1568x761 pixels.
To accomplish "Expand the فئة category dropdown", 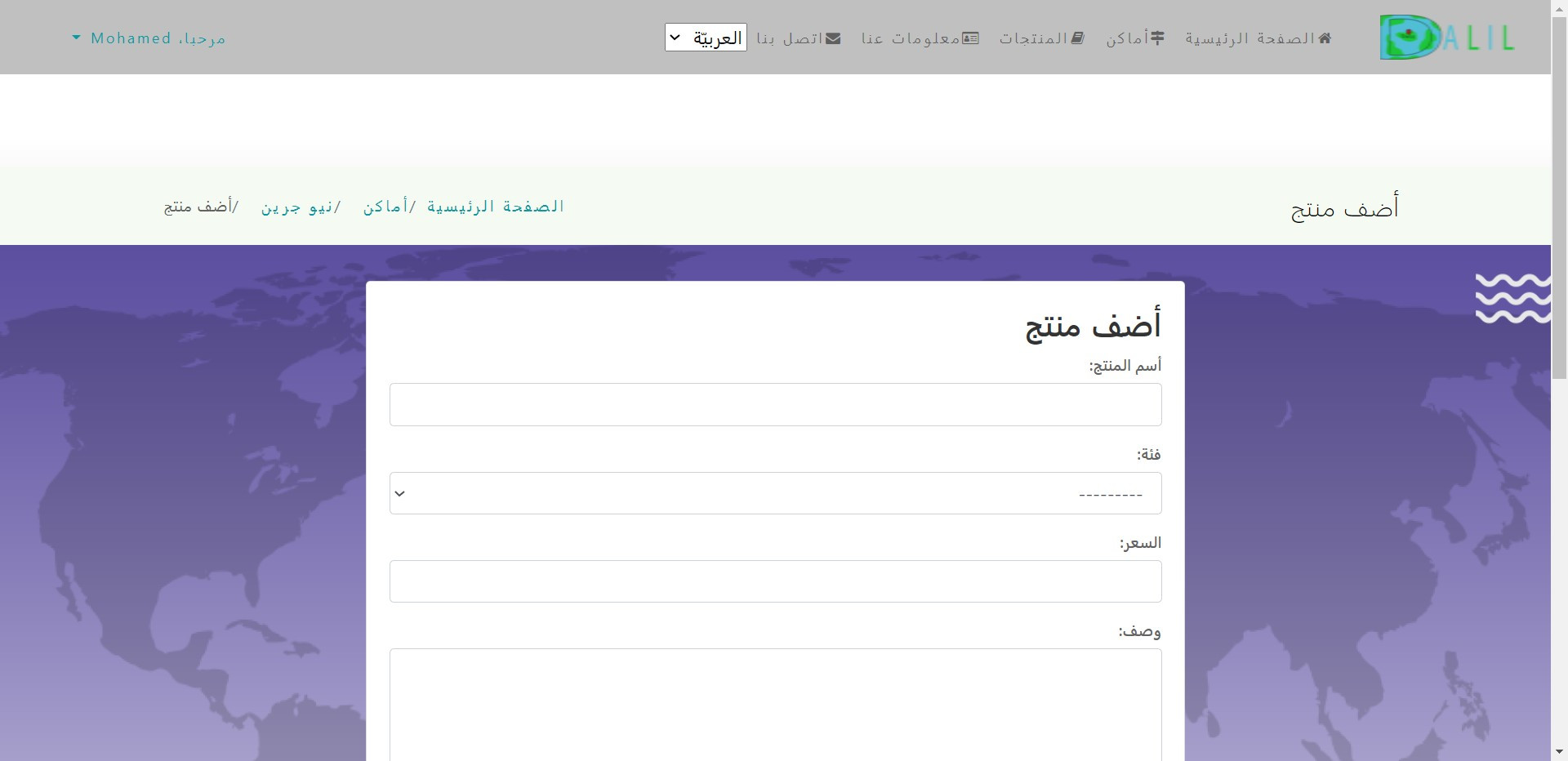I will point(774,493).
